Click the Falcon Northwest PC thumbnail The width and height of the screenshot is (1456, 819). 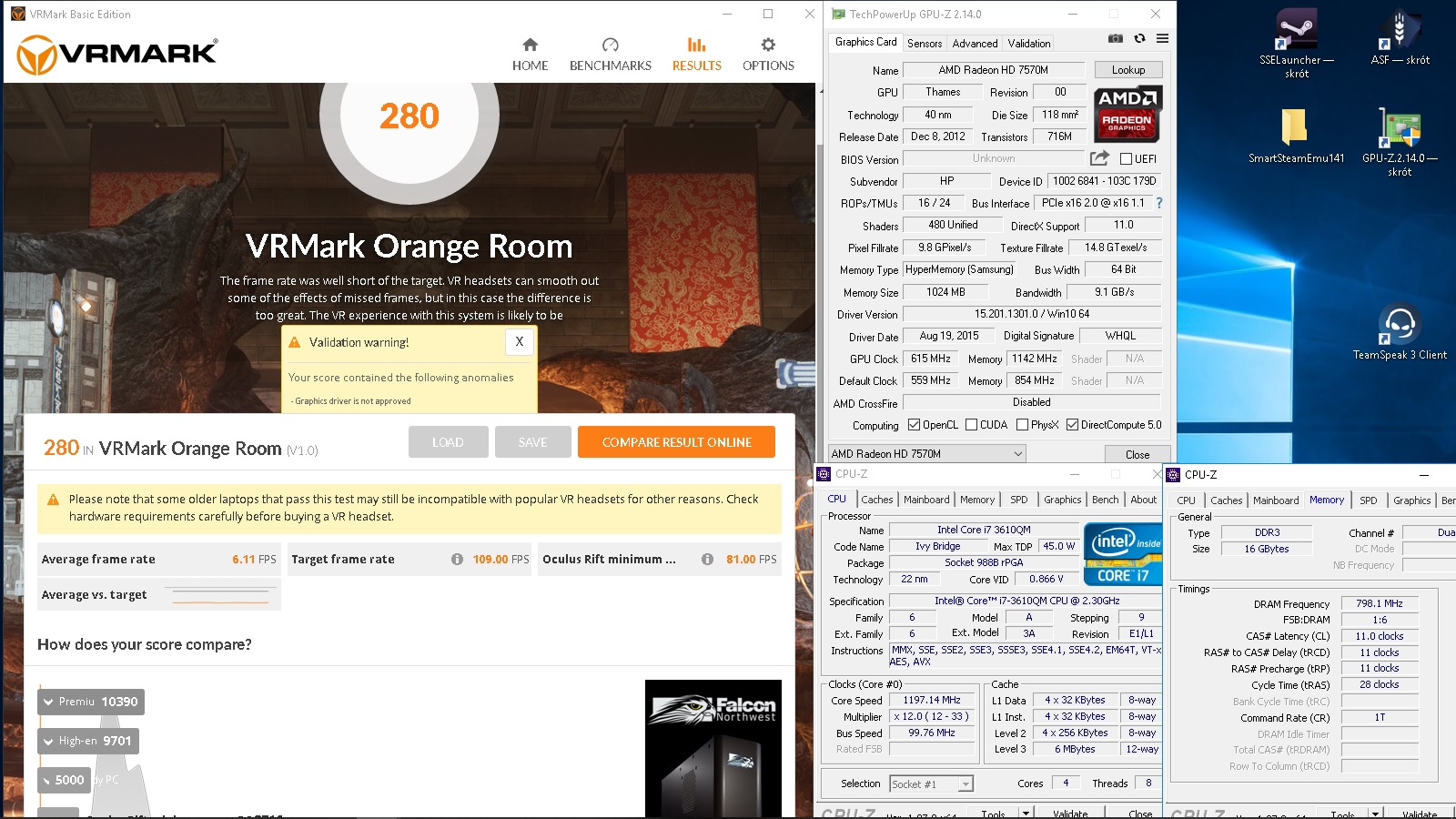[713, 748]
